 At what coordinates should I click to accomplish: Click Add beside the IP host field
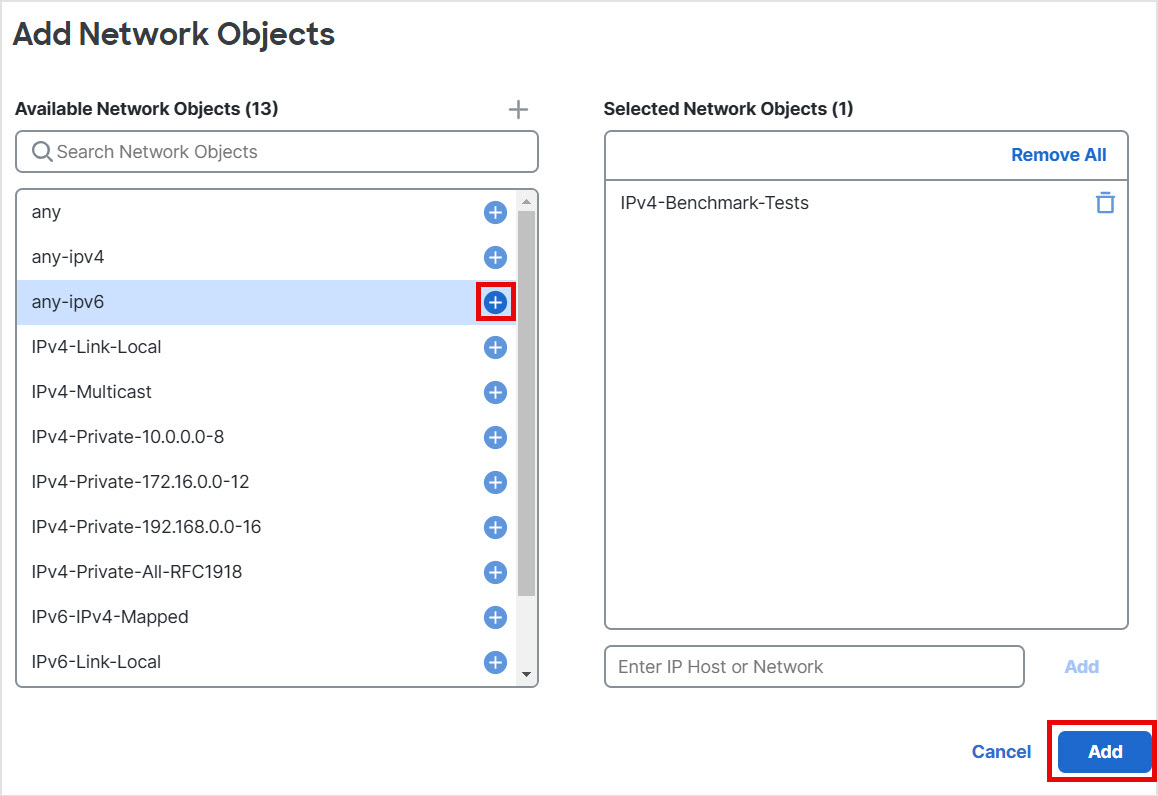[x=1081, y=666]
